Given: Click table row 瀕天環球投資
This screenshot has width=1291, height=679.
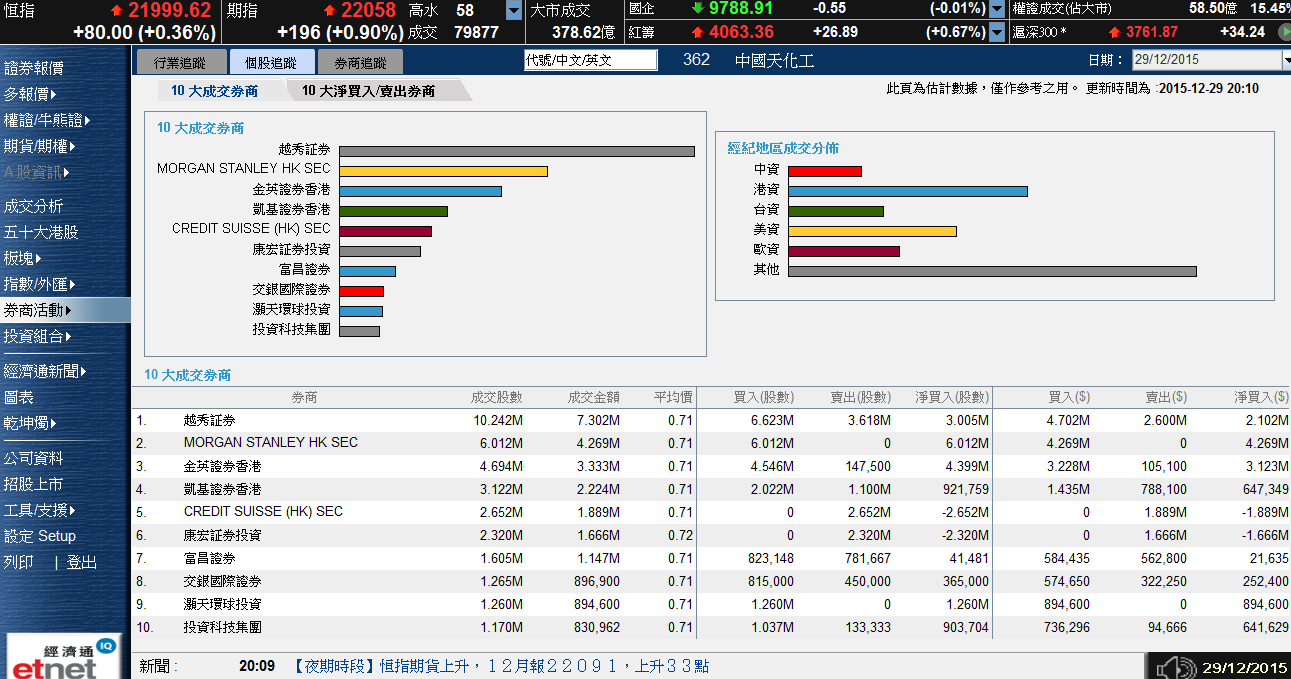Looking at the screenshot, I should click(711, 604).
